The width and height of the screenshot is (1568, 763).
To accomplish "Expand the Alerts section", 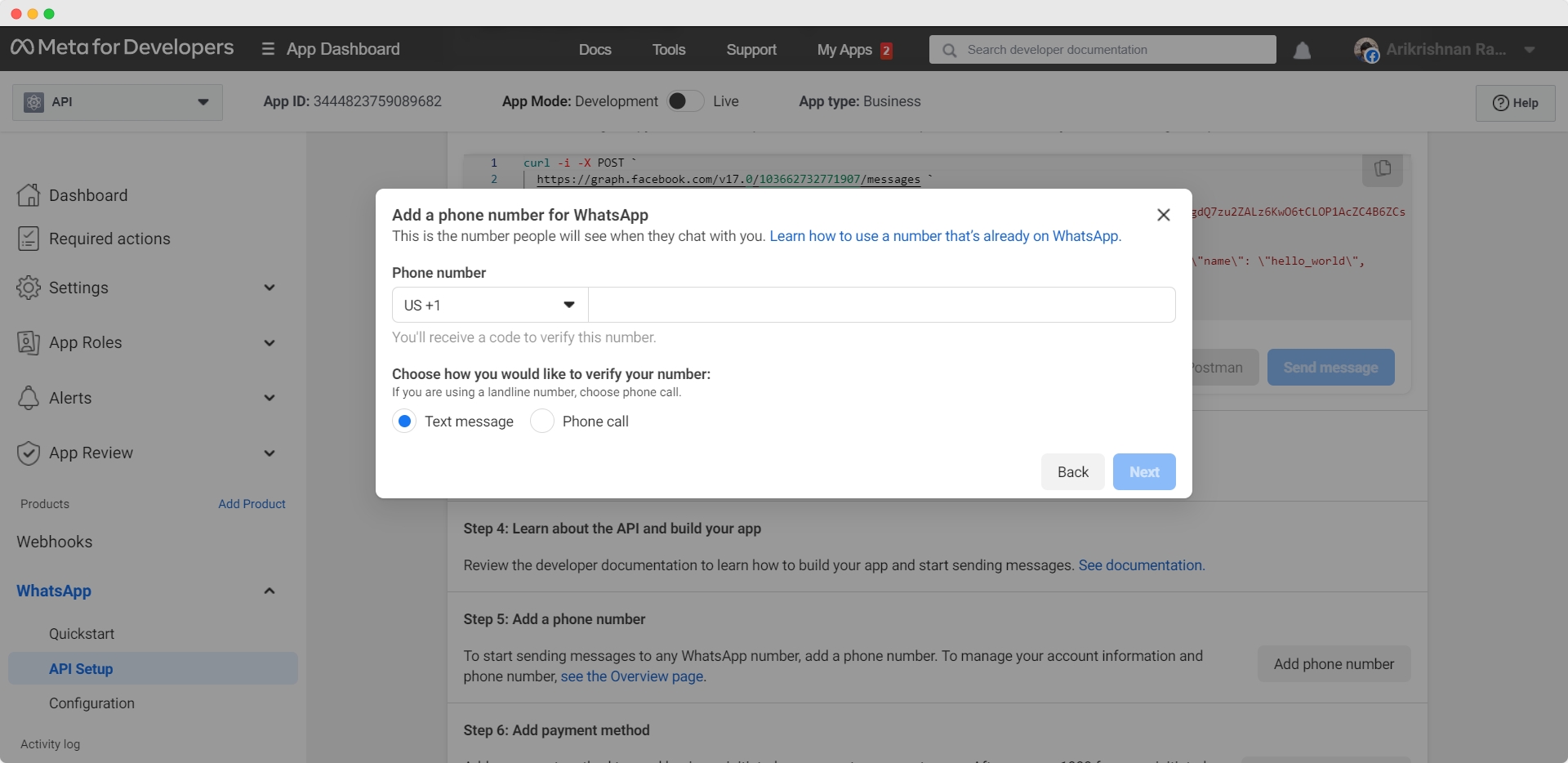I will click(269, 398).
